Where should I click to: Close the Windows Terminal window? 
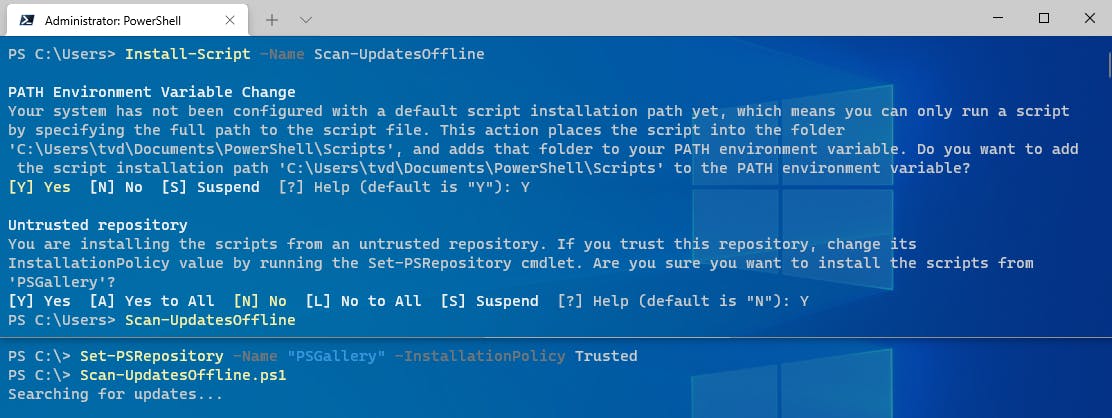(1087, 18)
